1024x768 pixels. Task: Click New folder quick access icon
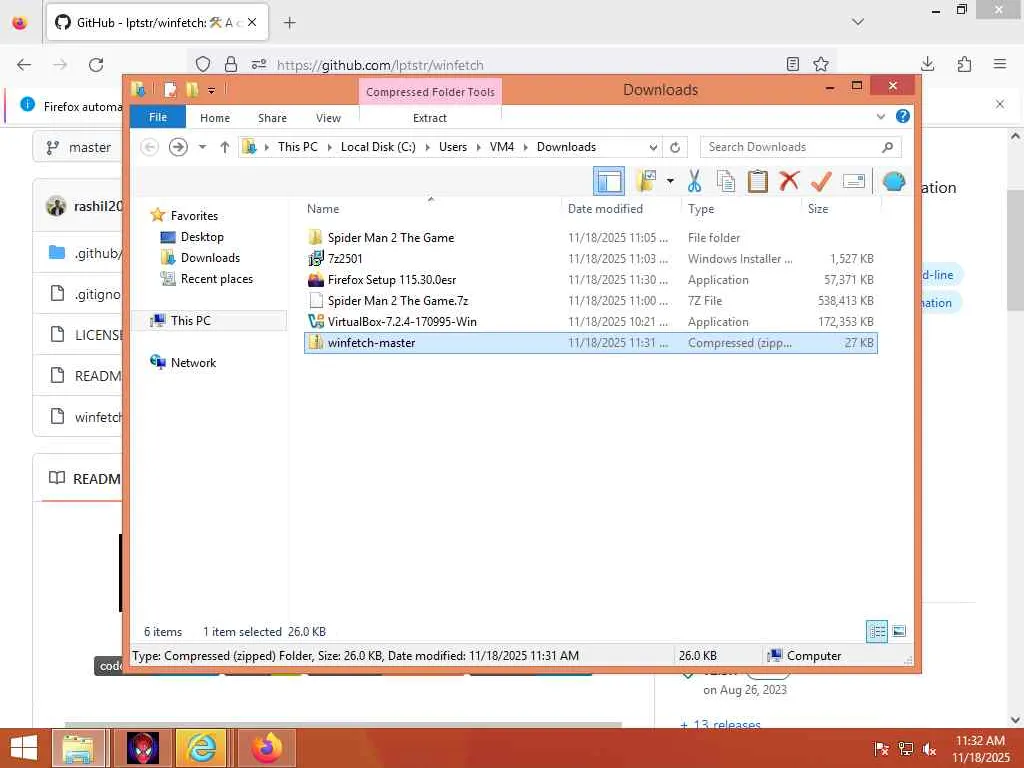(x=192, y=89)
